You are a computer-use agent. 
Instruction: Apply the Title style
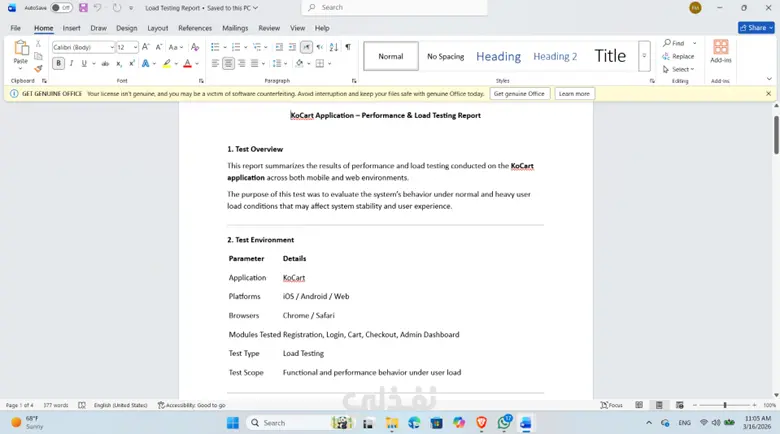click(x=610, y=56)
